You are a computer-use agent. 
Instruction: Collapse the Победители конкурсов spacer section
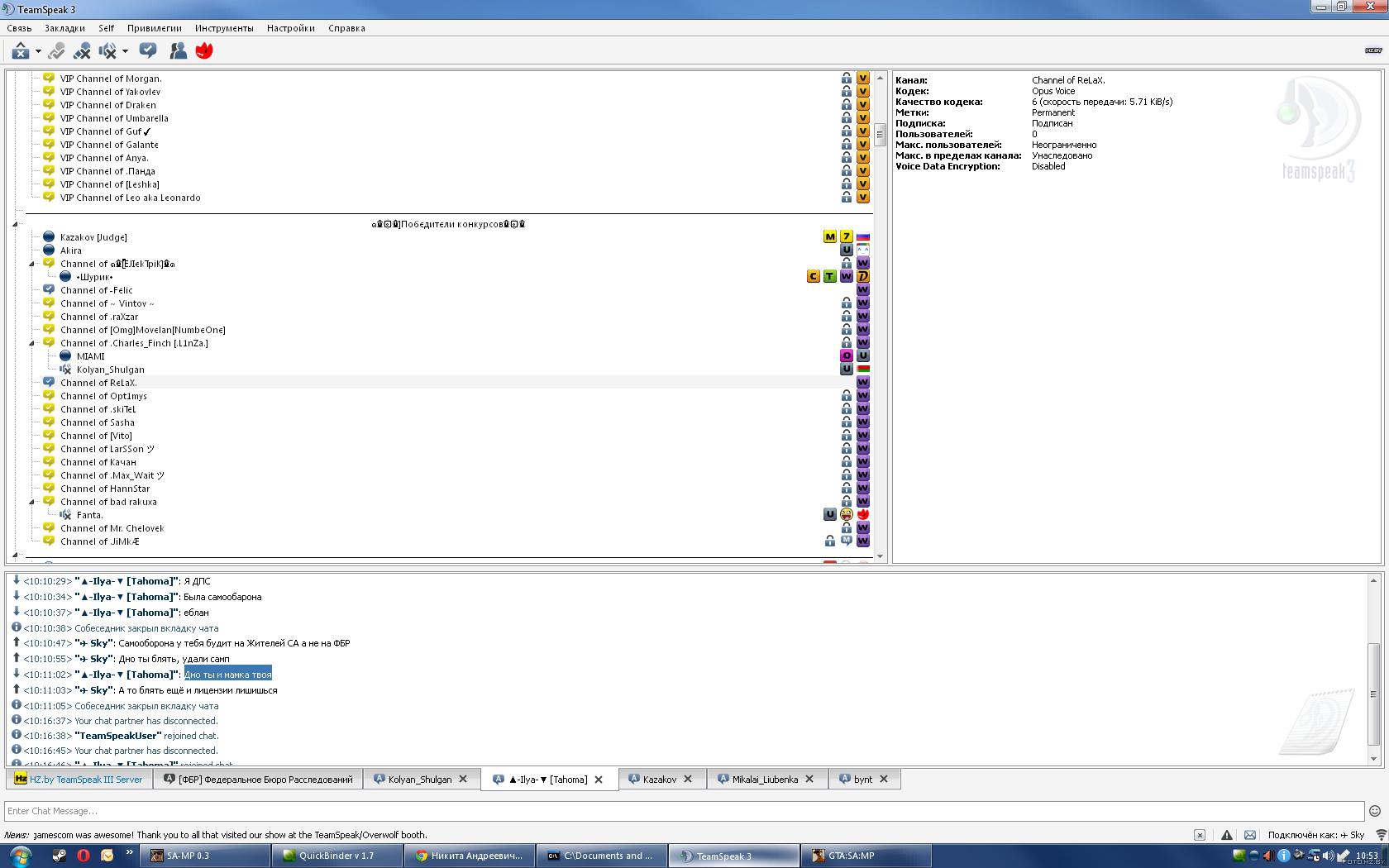(x=16, y=224)
